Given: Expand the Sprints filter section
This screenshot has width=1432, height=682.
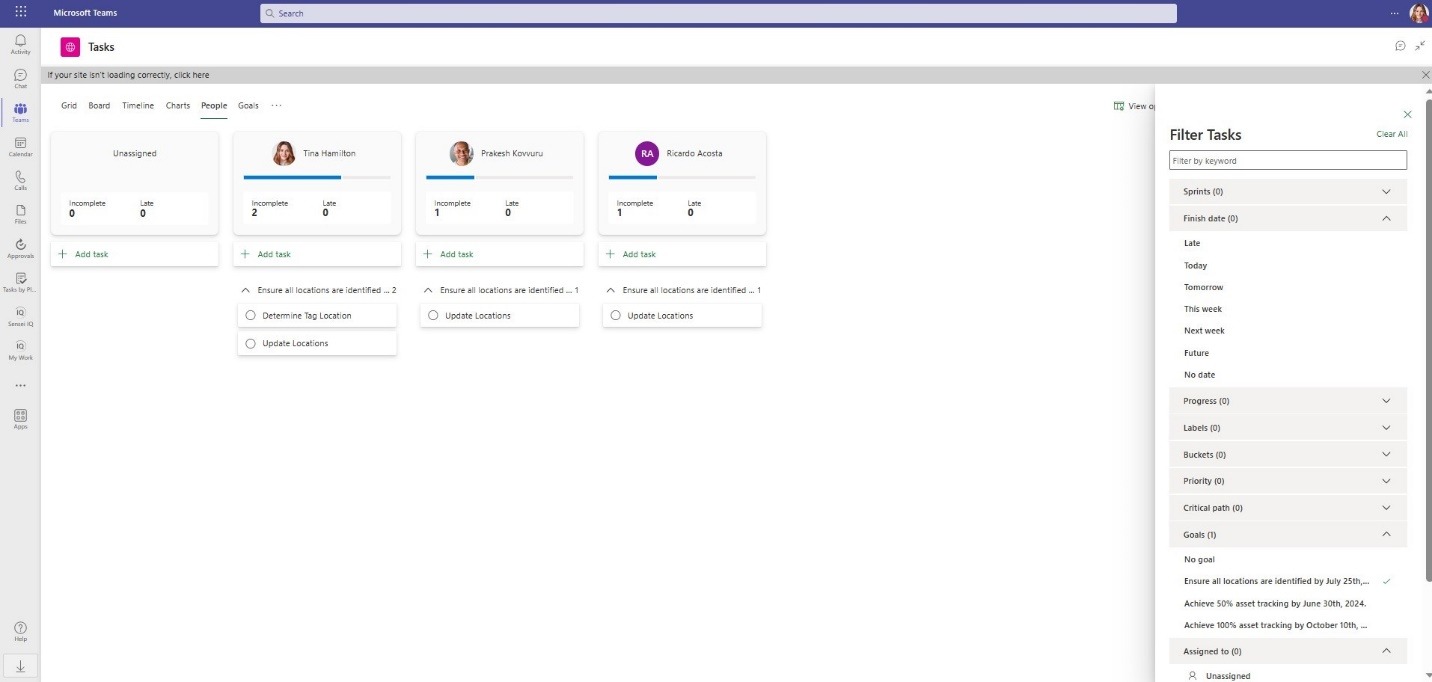Looking at the screenshot, I should pos(1288,191).
